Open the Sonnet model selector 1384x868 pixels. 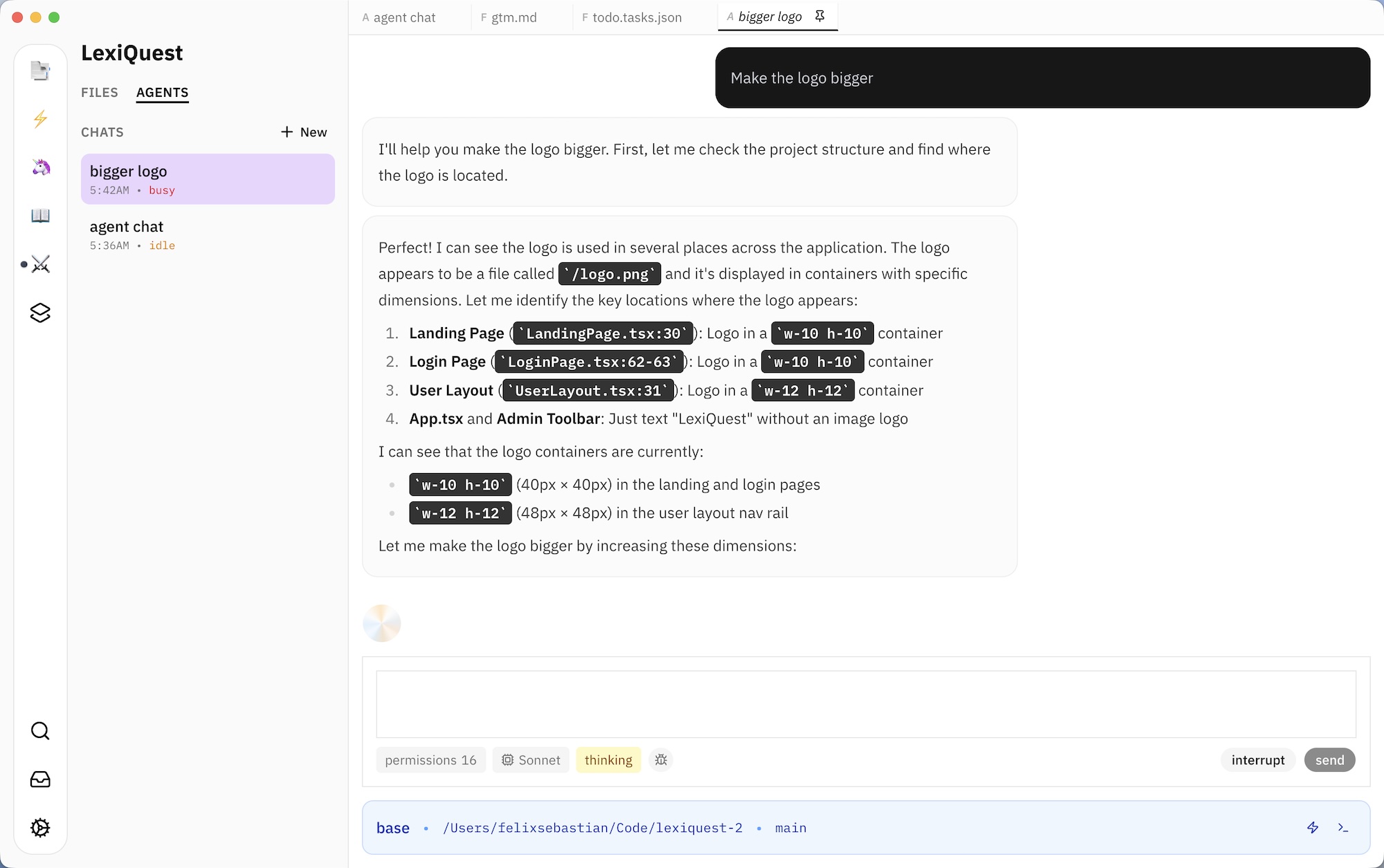point(531,759)
